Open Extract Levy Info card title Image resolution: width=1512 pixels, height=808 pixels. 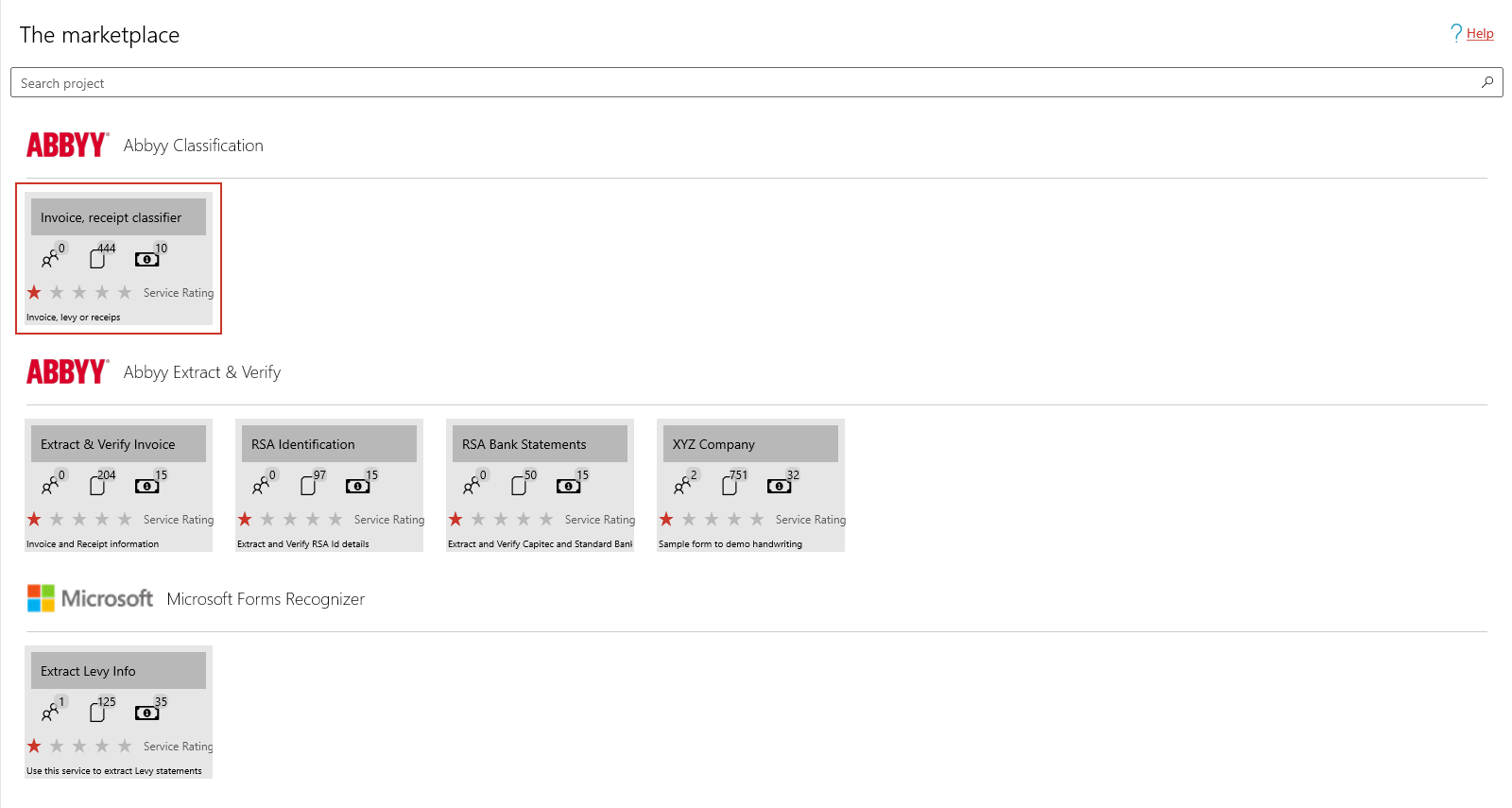coord(118,671)
